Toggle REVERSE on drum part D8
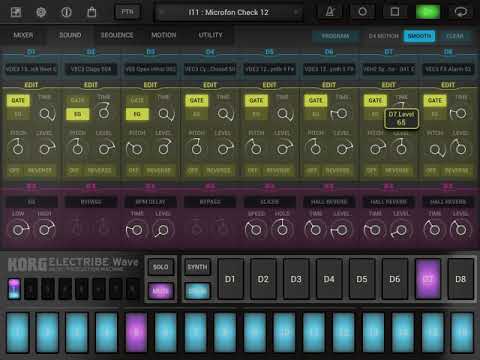This screenshot has width=480, height=360. (x=456, y=171)
